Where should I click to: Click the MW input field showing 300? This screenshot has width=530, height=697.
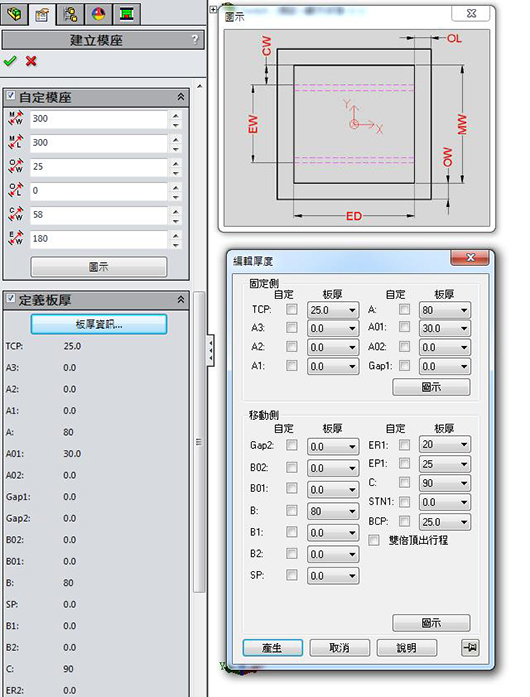(x=98, y=119)
